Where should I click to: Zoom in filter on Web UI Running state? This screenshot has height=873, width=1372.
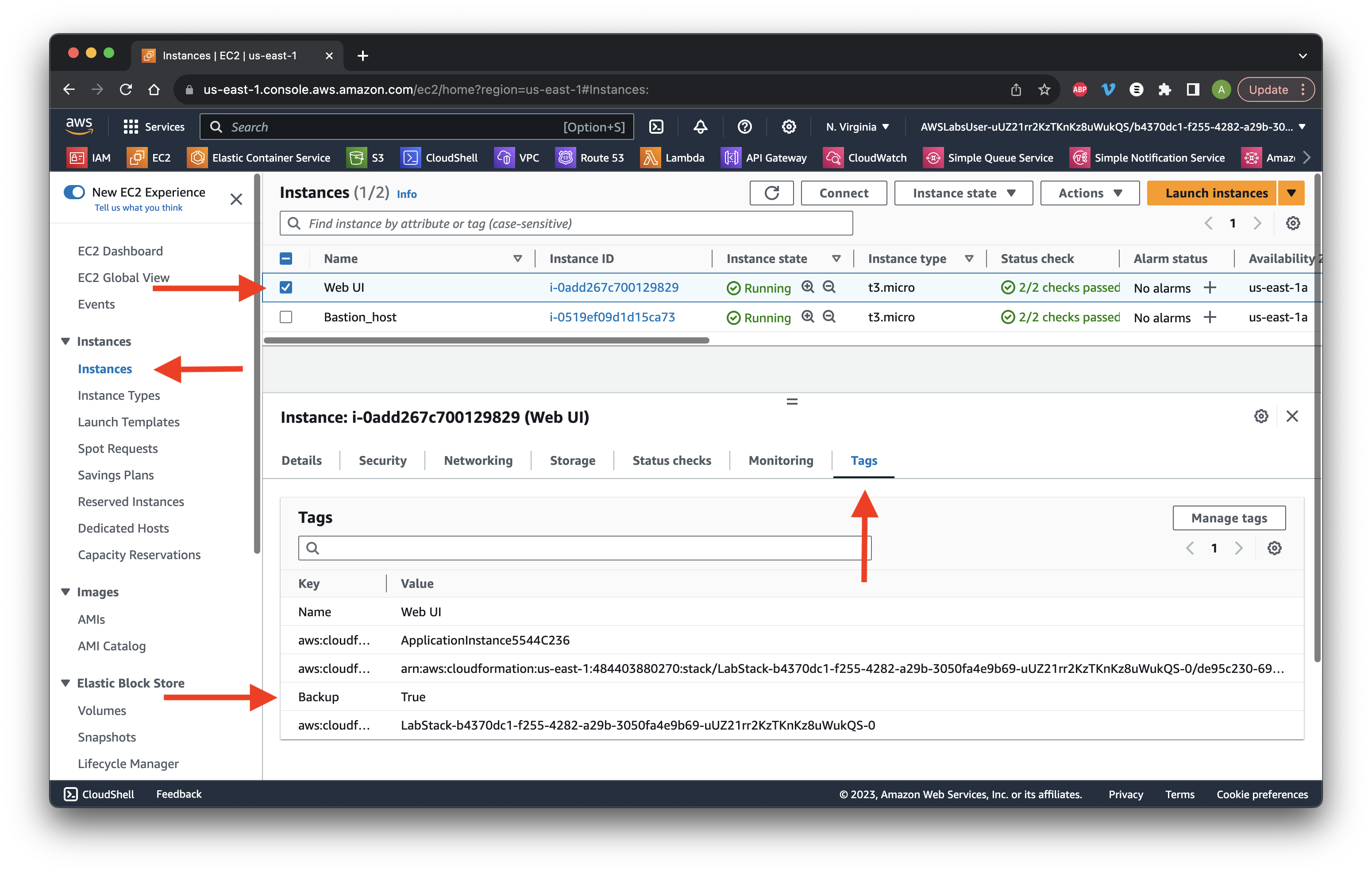(x=807, y=286)
